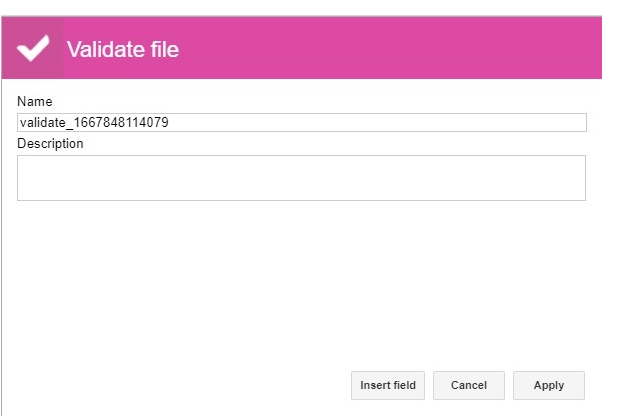This screenshot has width=631, height=417.
Task: Click the Name field label
Action: (35, 101)
